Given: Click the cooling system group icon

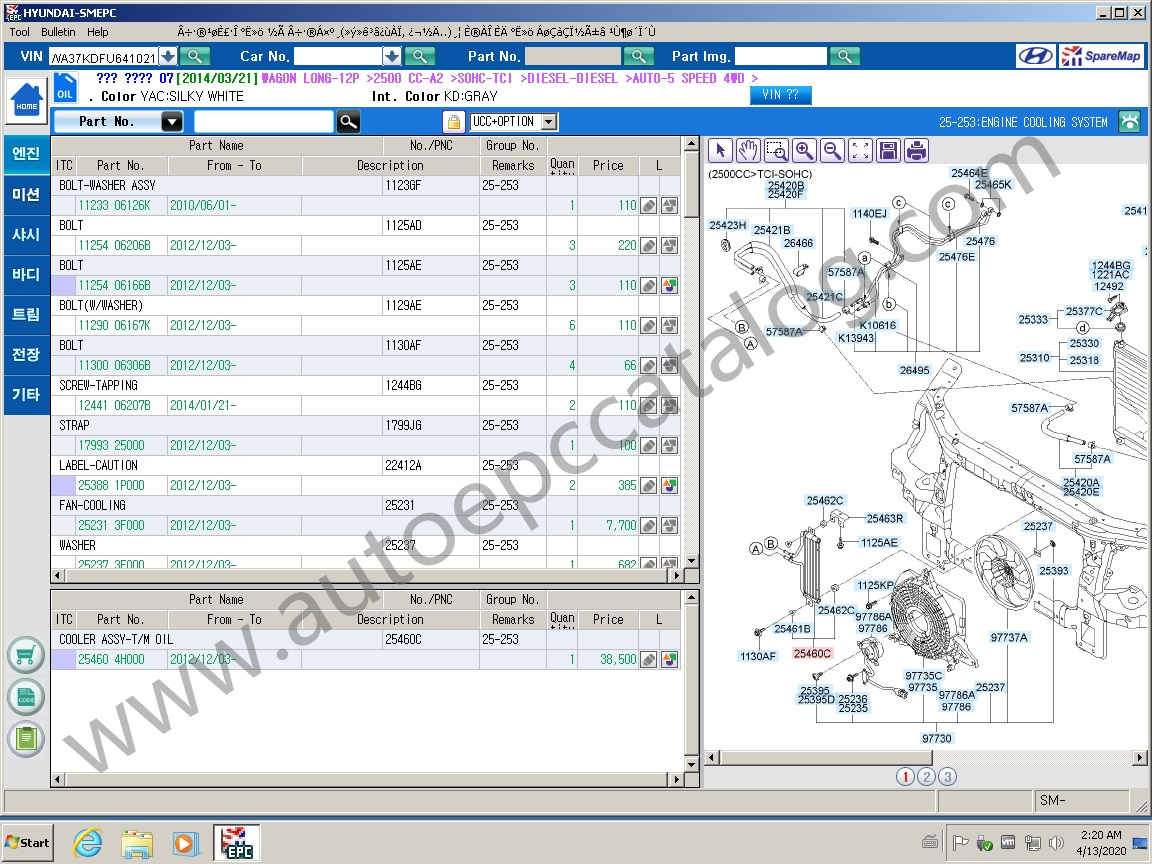Looking at the screenshot, I should coord(1129,121).
